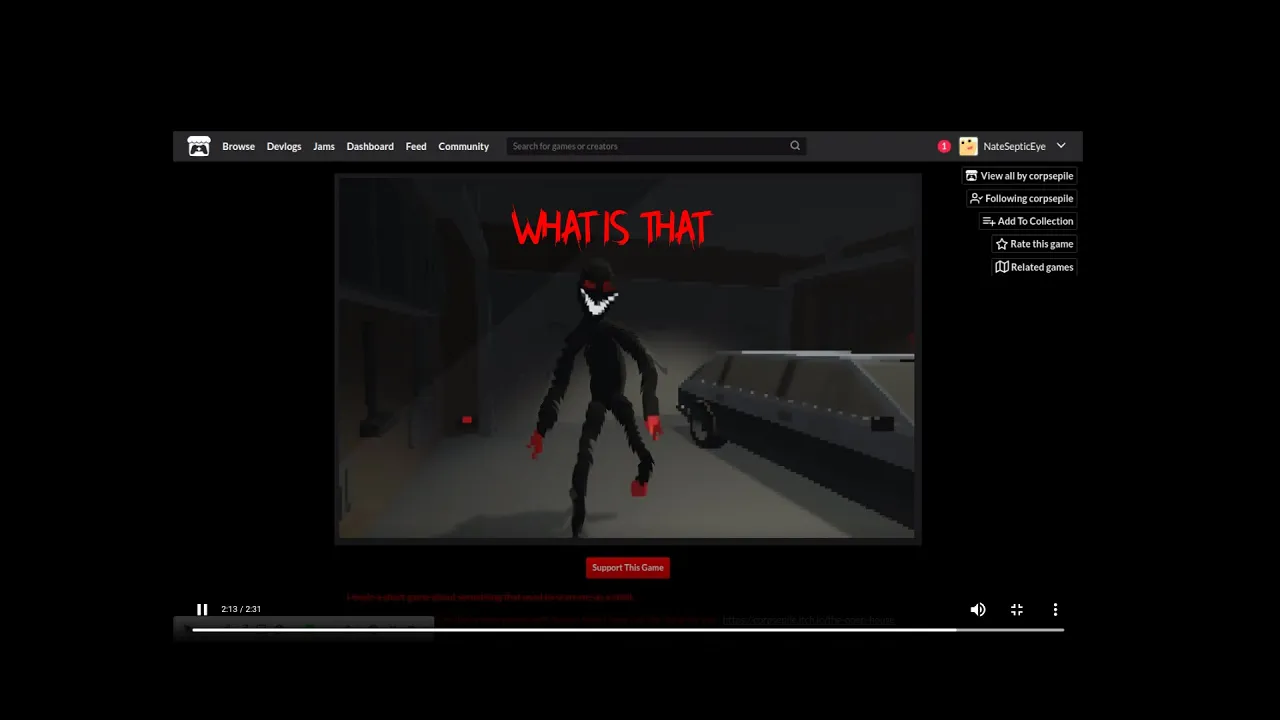Image resolution: width=1280 pixels, height=720 pixels.
Task: Click the game preview image
Action: click(x=628, y=359)
